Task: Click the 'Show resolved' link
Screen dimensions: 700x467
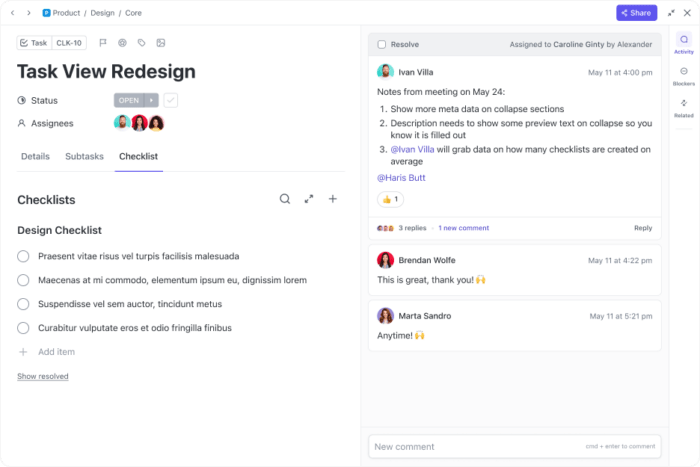Action: [x=43, y=376]
